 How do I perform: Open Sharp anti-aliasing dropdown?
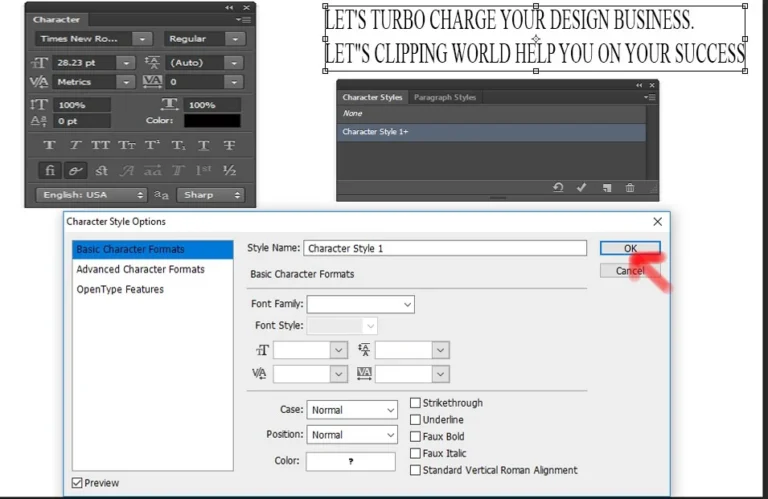coord(210,195)
